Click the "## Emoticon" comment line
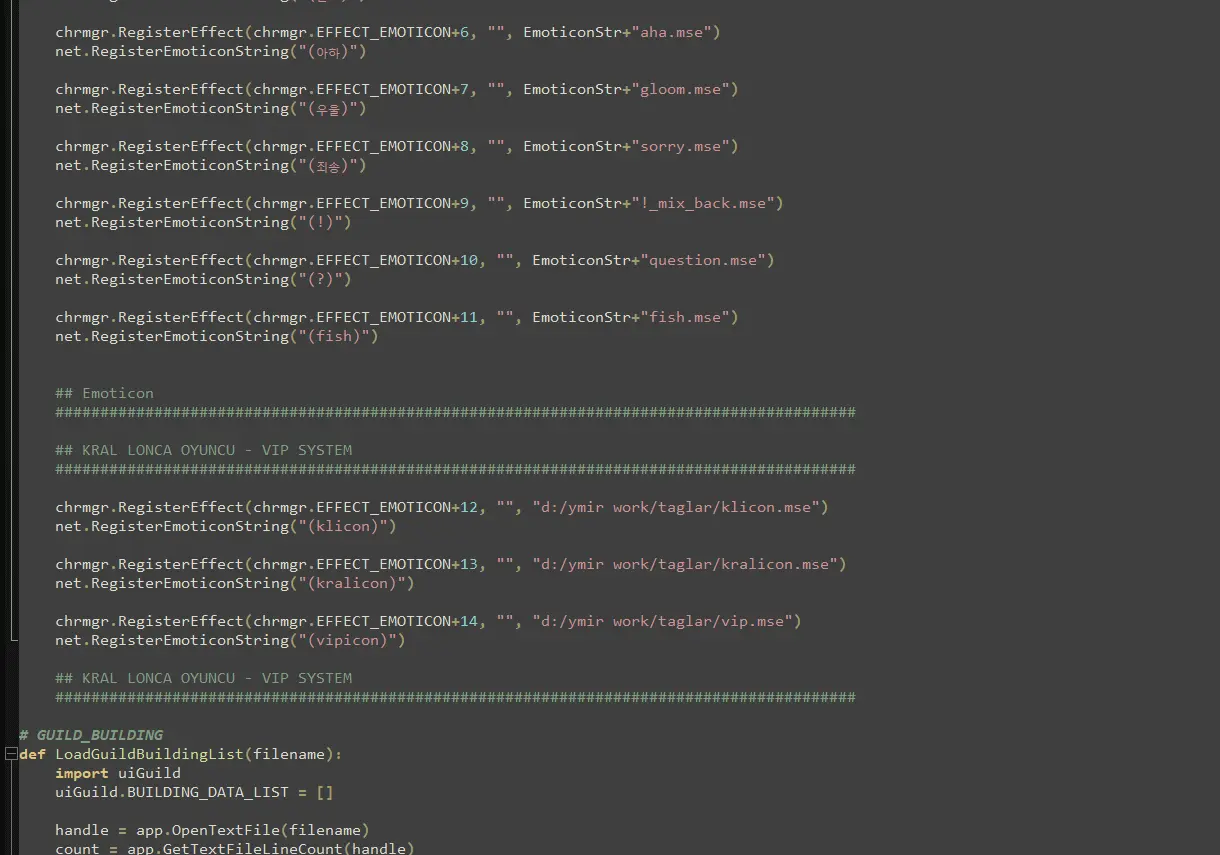The width and height of the screenshot is (1220, 855). pos(104,393)
